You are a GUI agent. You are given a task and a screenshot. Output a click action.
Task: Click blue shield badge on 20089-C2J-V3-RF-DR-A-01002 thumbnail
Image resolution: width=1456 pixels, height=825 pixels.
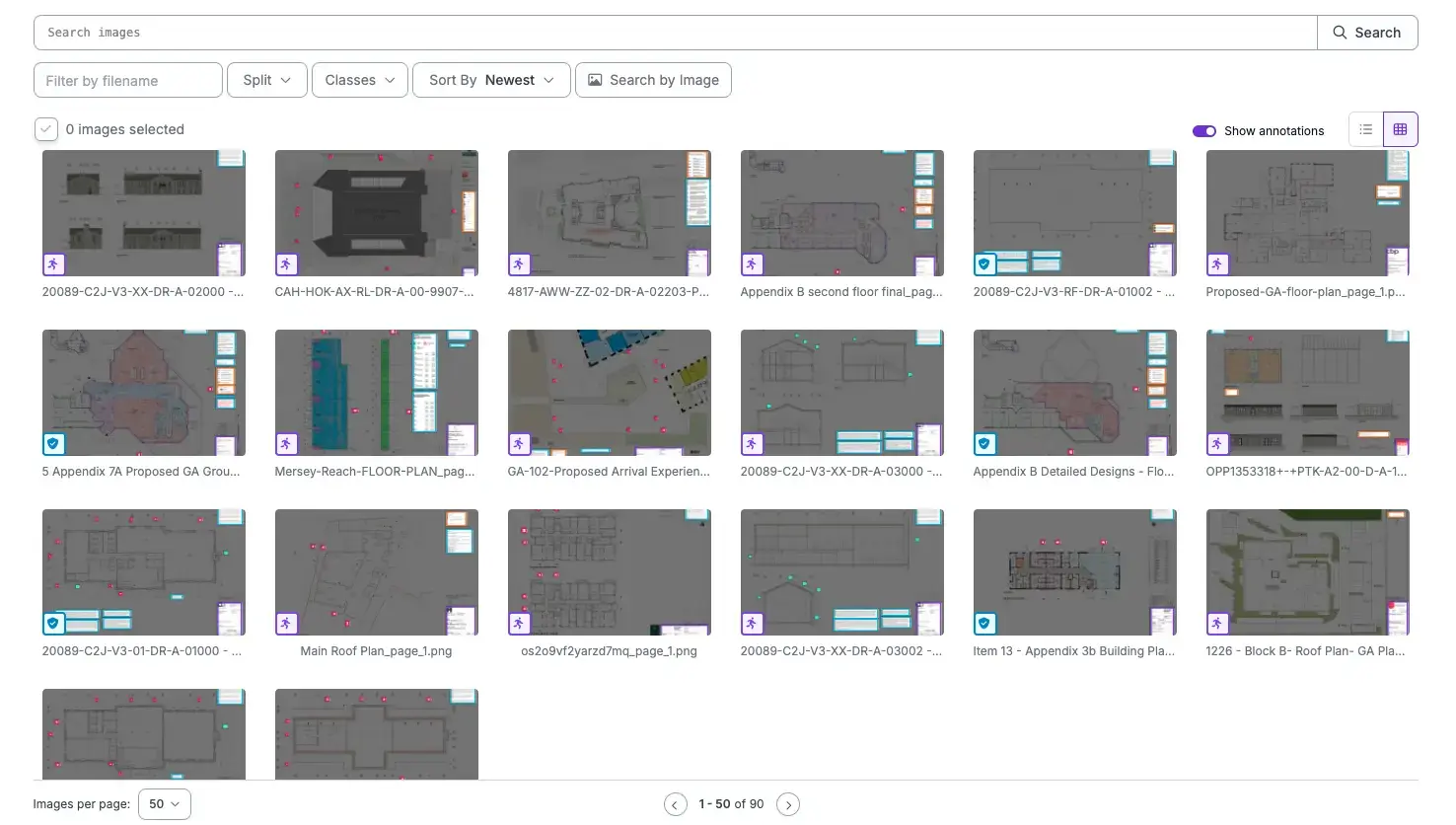pyautogui.click(x=985, y=264)
